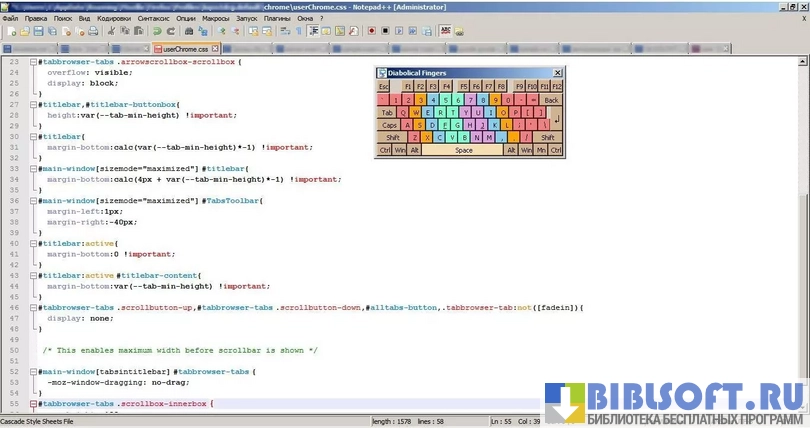Switch to the userChrome.css tab
The width and height of the screenshot is (810, 428).
coord(185,48)
